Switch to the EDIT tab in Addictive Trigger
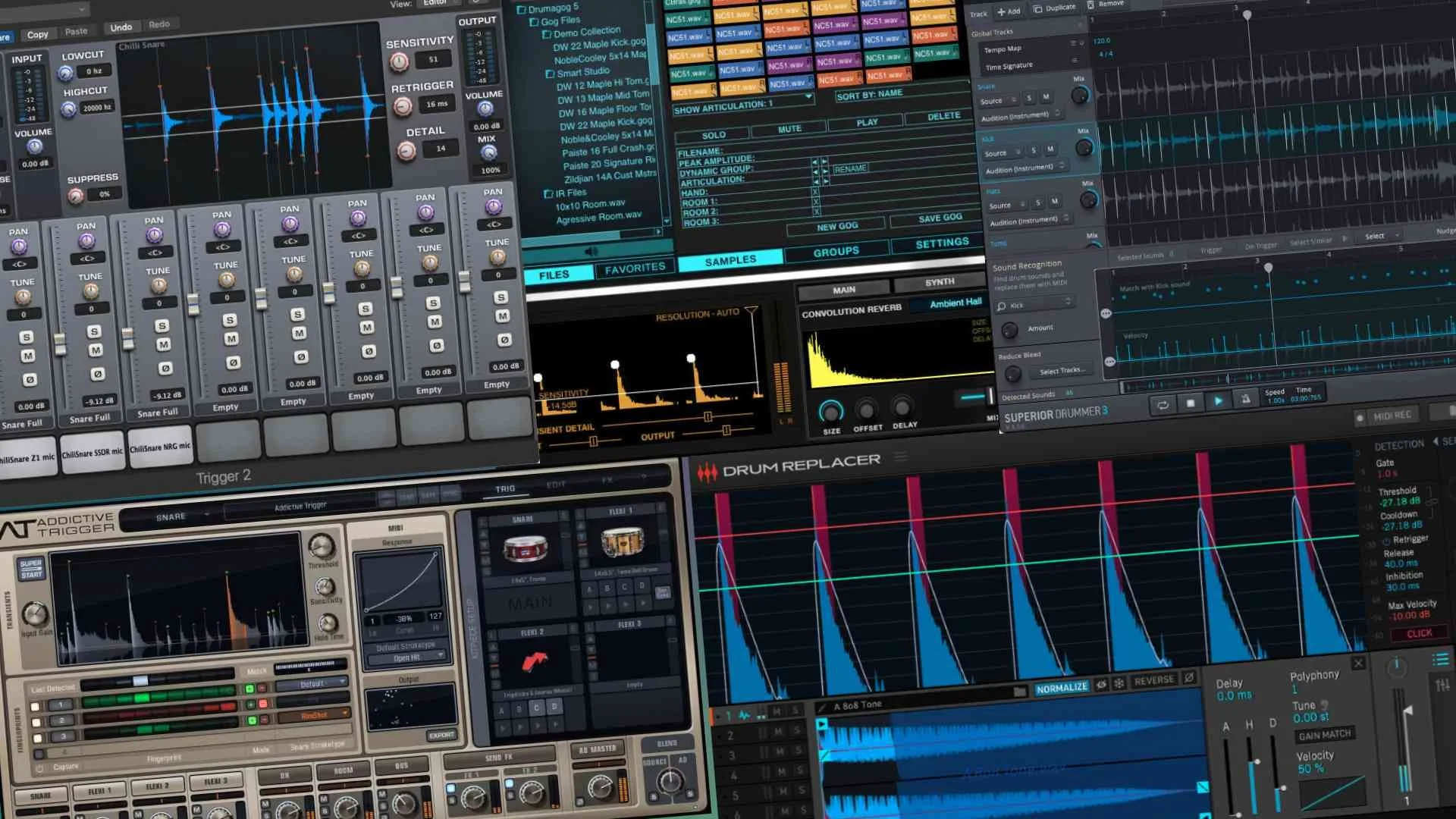 tap(554, 483)
